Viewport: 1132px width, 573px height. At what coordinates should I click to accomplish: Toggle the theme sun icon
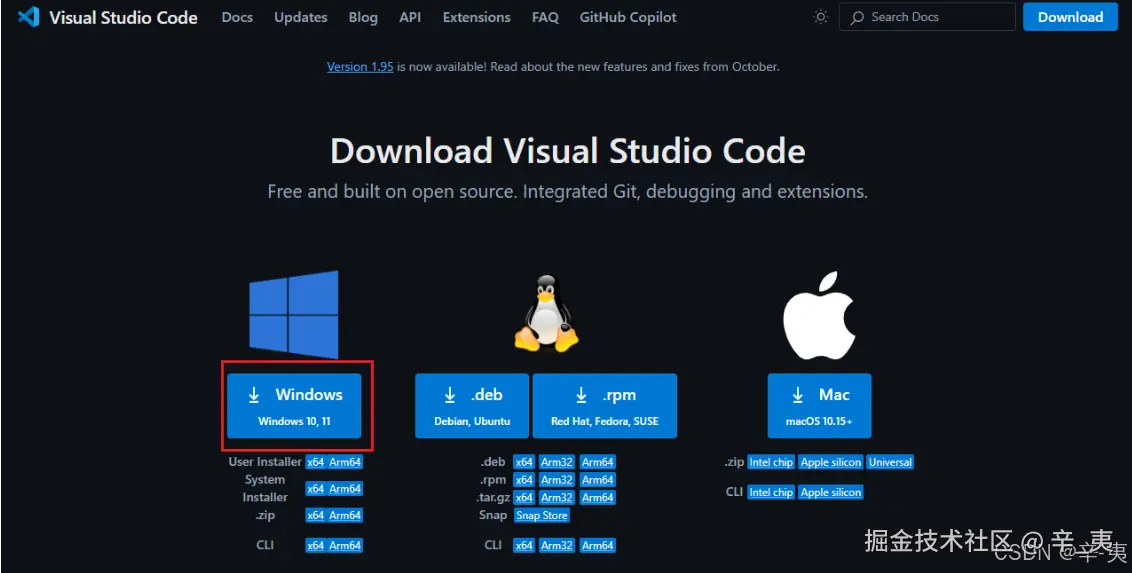coord(820,17)
